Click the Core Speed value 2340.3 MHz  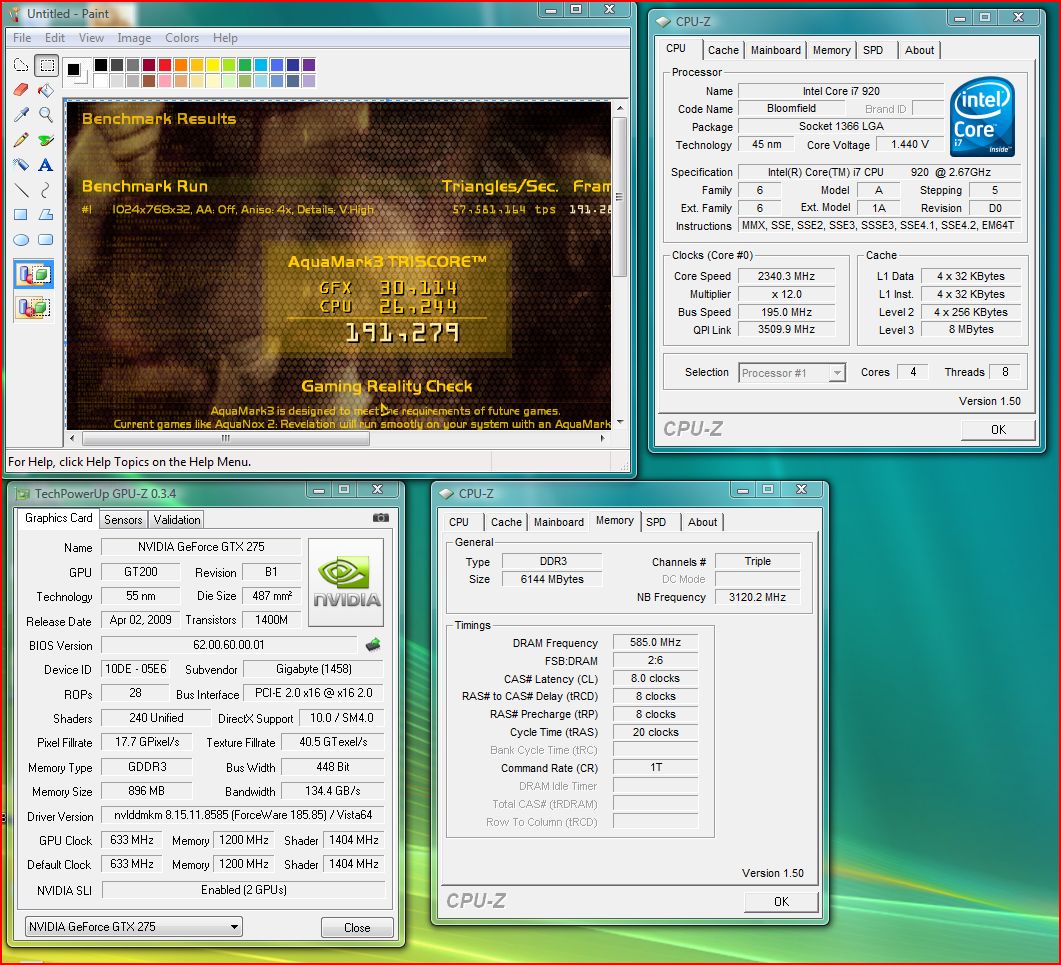(786, 276)
